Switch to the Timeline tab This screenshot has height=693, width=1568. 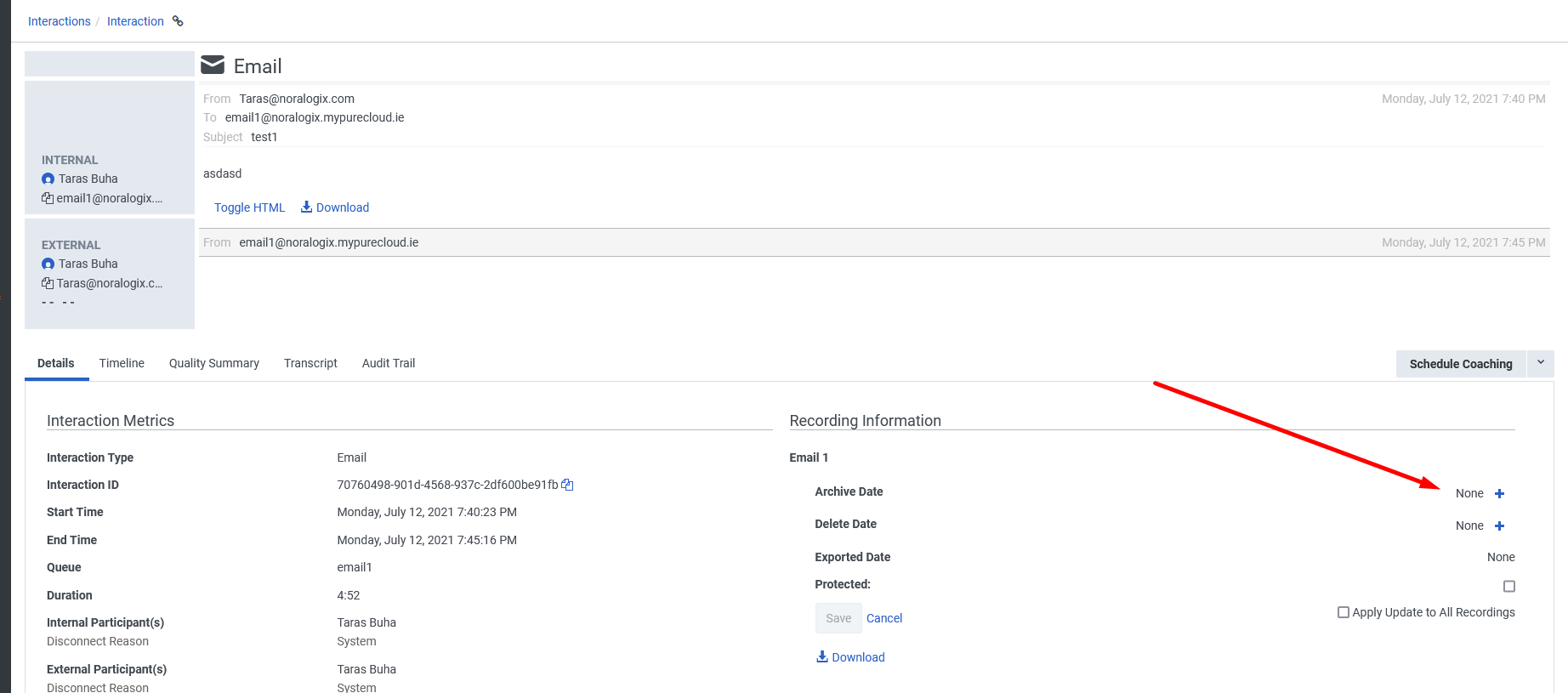(x=122, y=363)
